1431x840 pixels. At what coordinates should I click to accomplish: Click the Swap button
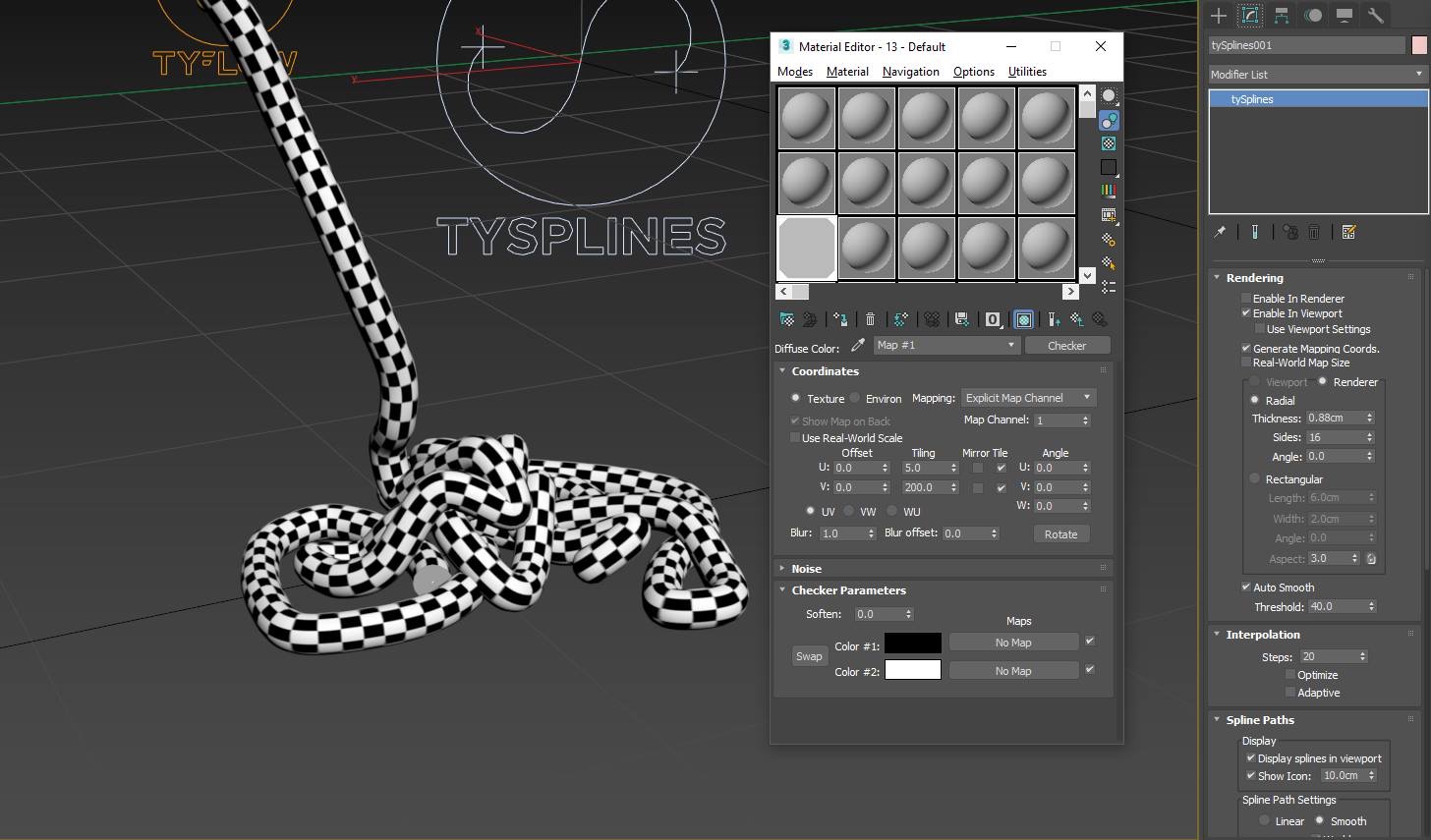coord(809,656)
